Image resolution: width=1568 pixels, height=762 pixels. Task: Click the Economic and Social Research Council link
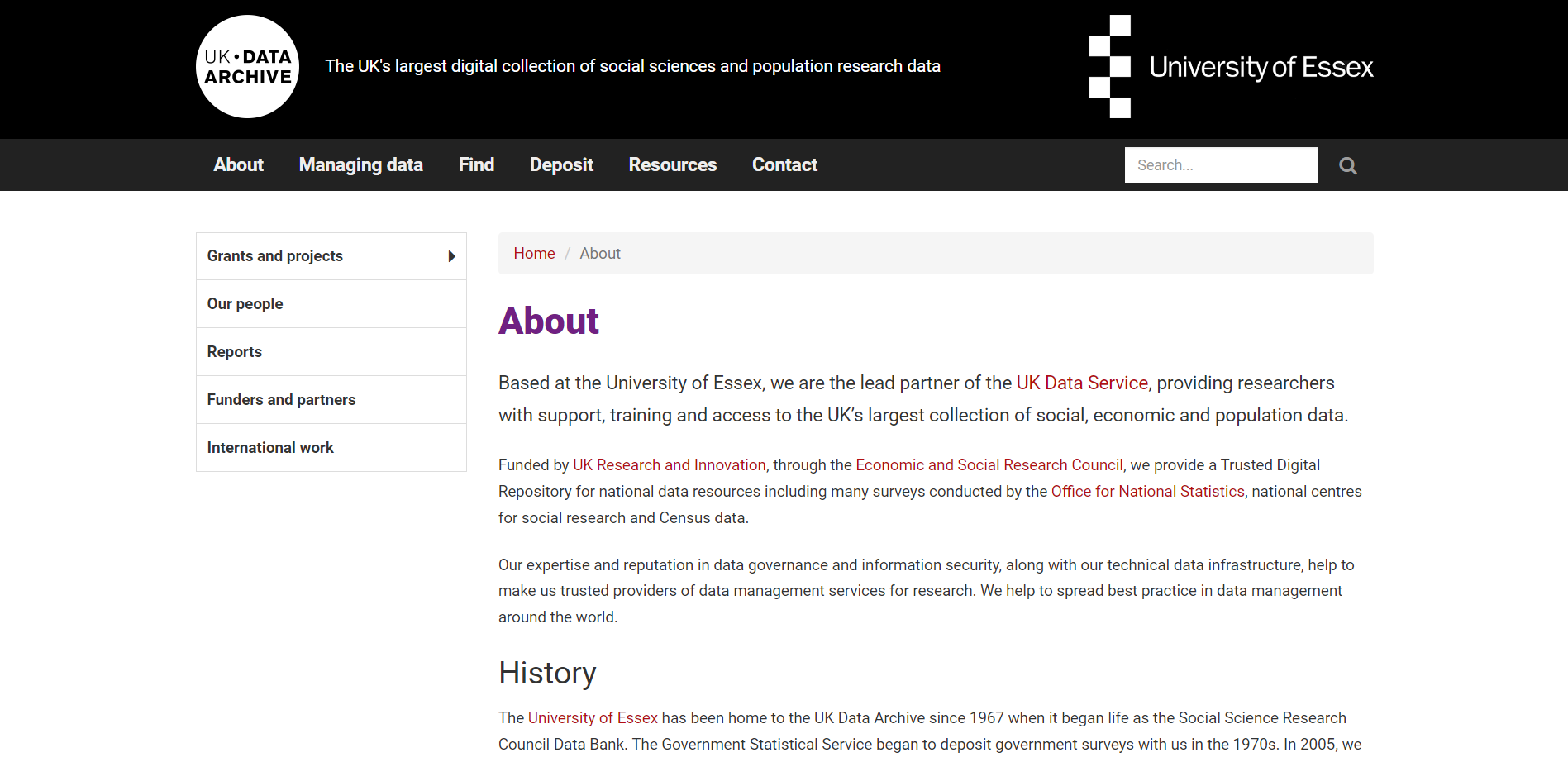[989, 465]
